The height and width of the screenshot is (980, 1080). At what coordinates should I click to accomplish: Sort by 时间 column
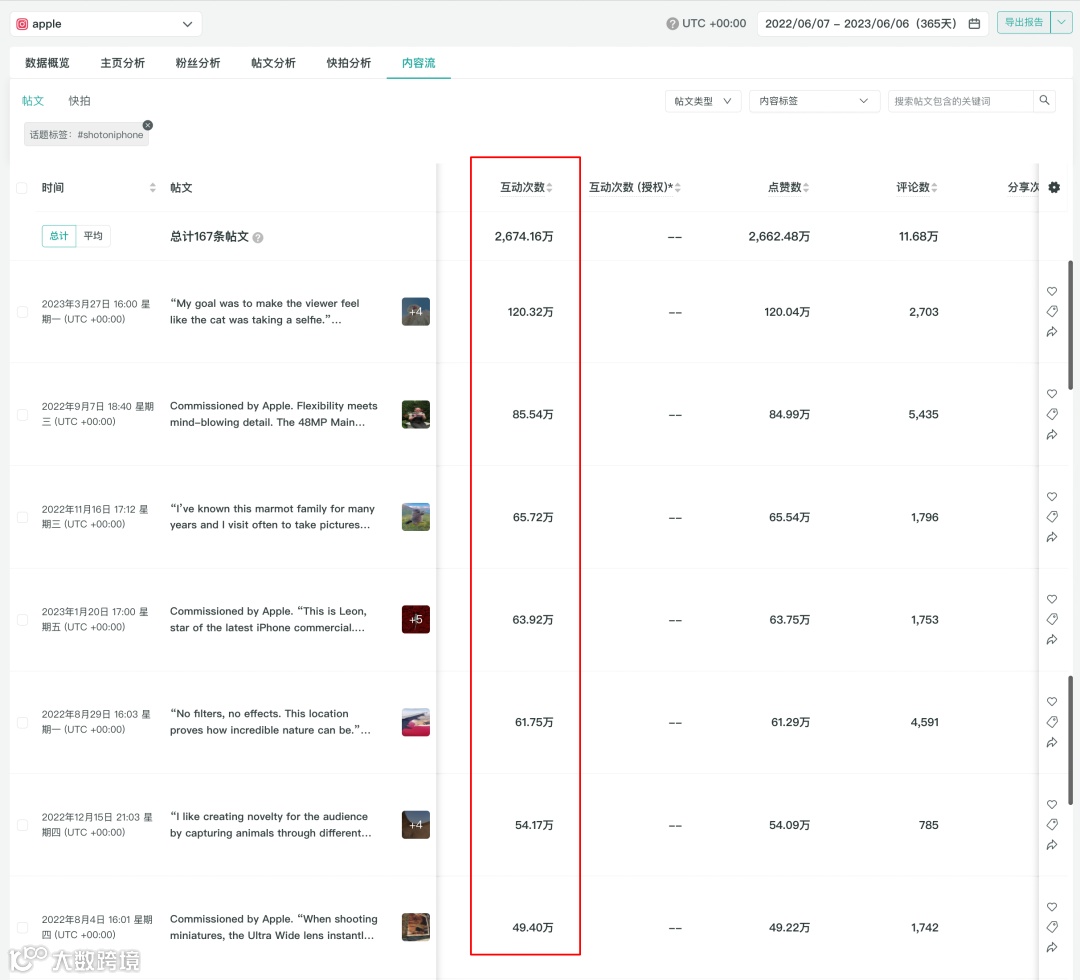click(153, 187)
